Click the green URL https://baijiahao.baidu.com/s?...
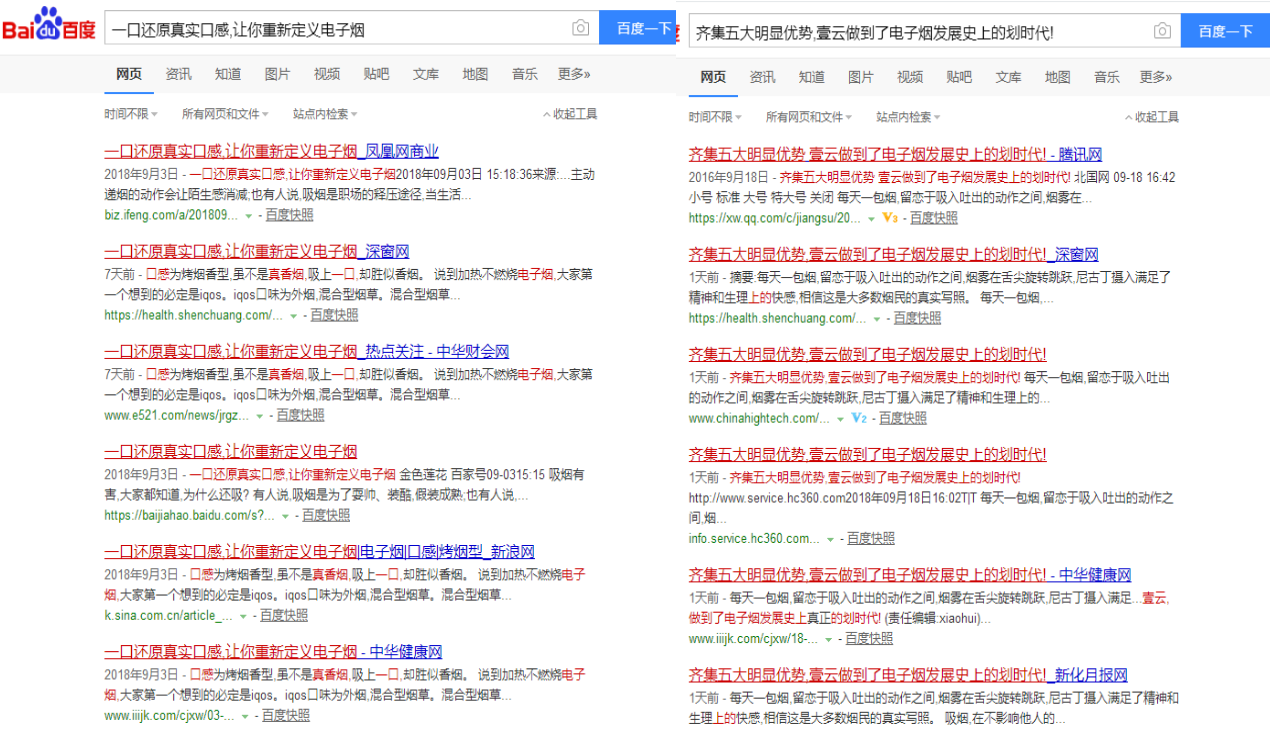 coord(189,516)
